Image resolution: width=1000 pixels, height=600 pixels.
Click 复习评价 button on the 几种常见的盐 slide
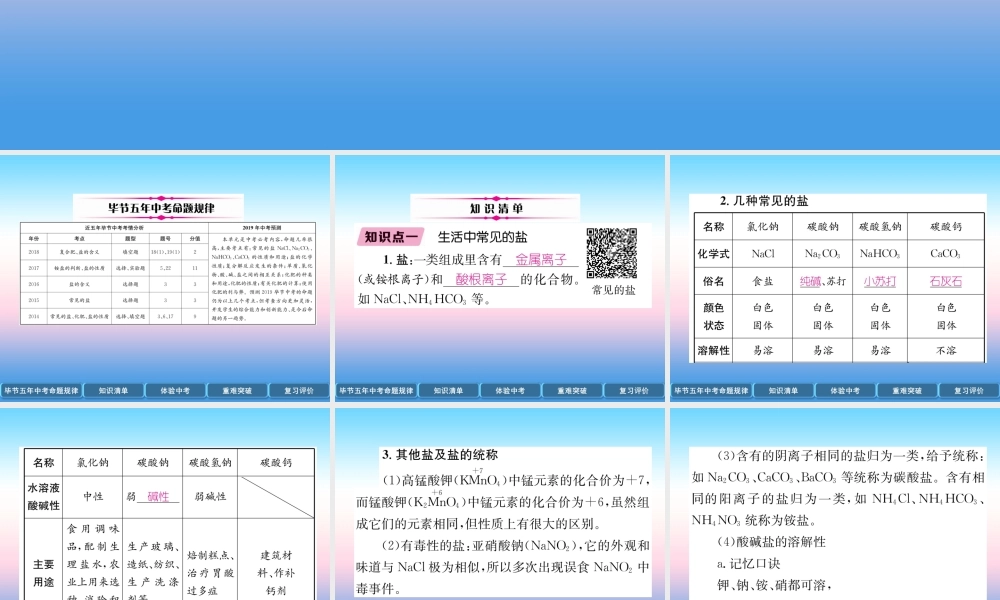(968, 391)
